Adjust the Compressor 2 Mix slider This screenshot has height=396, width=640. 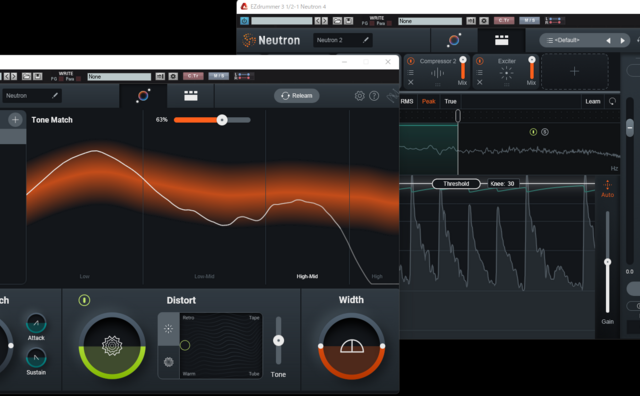click(463, 69)
